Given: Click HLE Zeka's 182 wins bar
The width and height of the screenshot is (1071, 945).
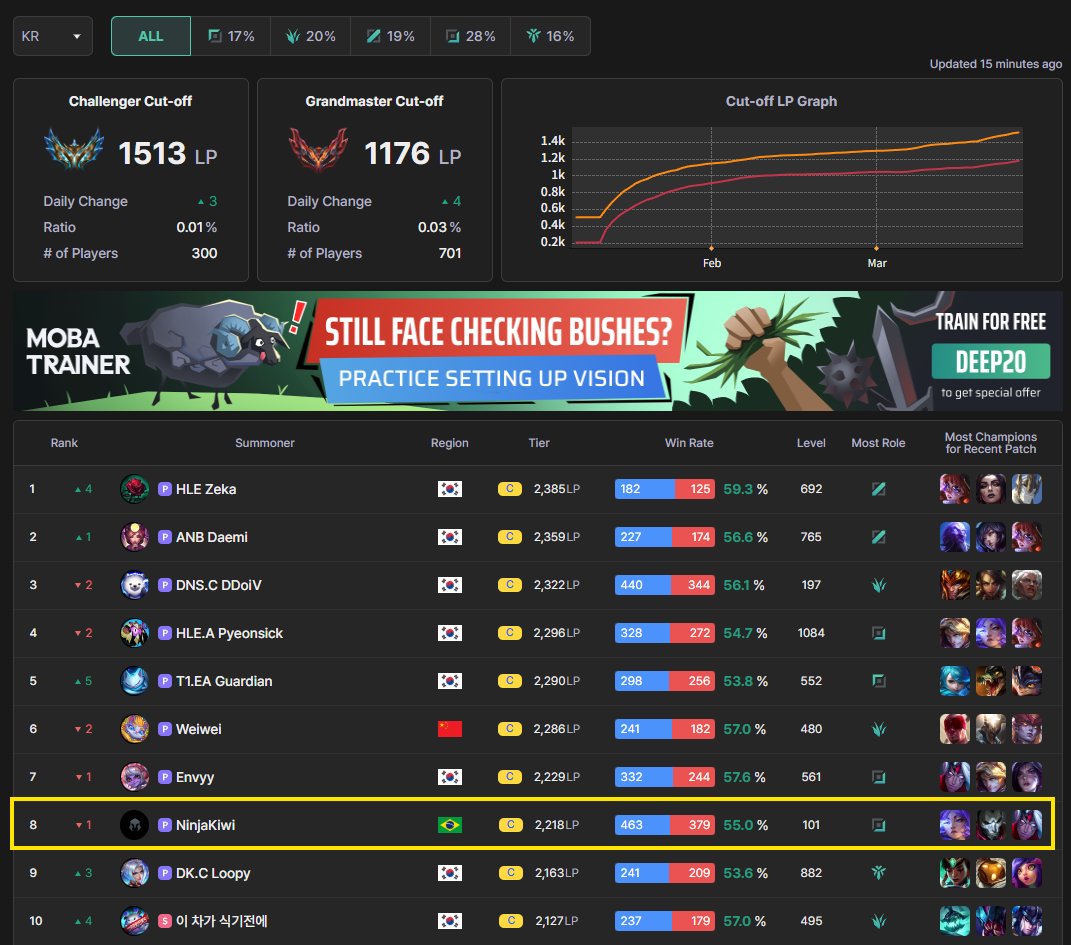Looking at the screenshot, I should pos(645,489).
